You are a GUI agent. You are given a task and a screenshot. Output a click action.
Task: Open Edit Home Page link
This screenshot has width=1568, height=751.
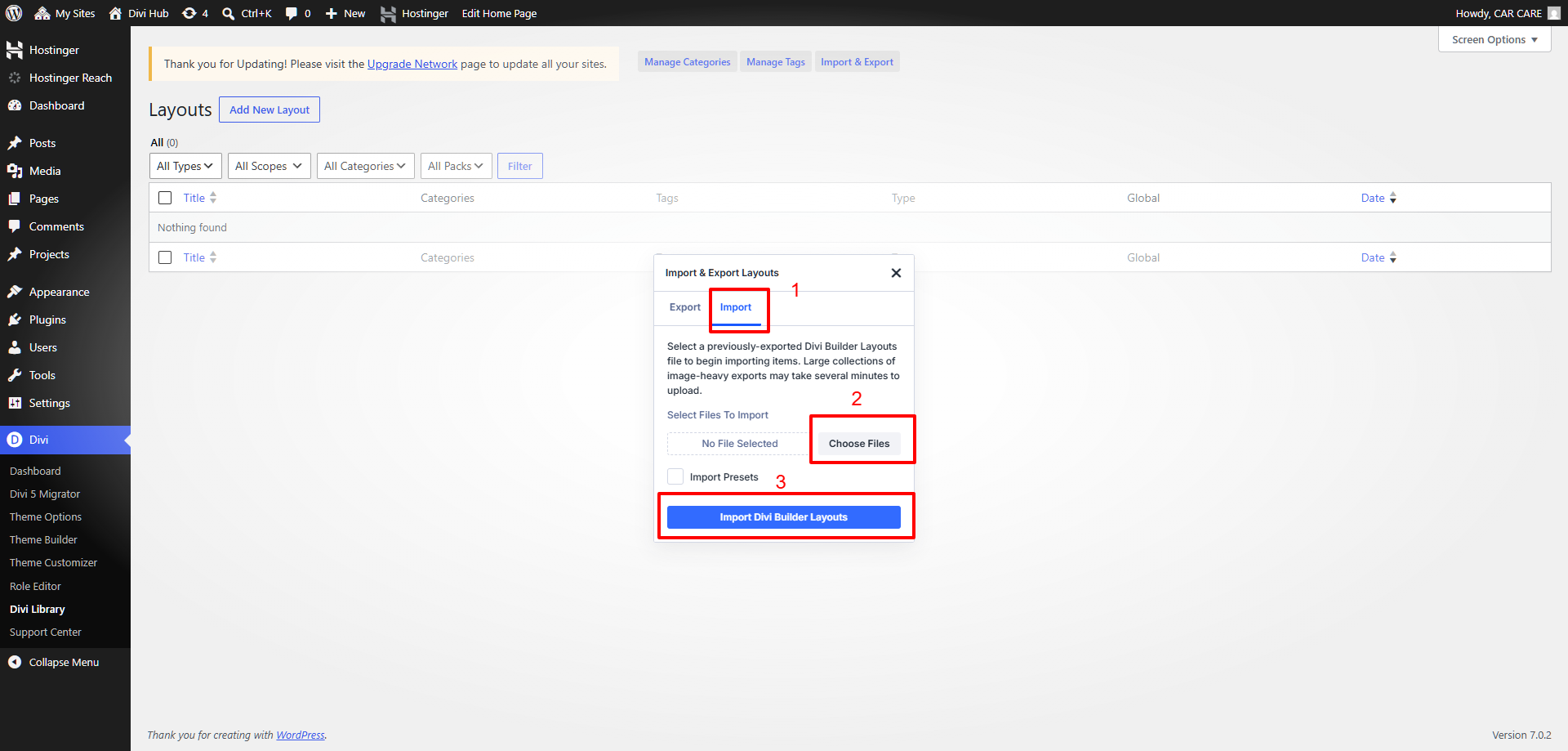click(499, 13)
